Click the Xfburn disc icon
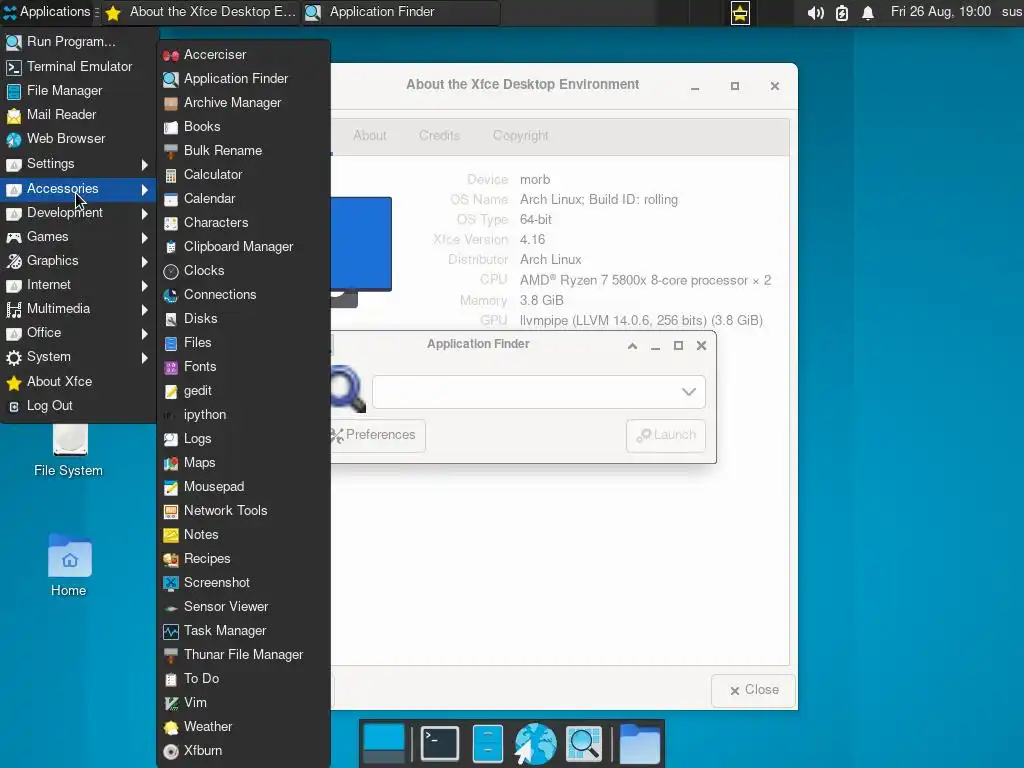The width and height of the screenshot is (1024, 768). click(x=170, y=751)
